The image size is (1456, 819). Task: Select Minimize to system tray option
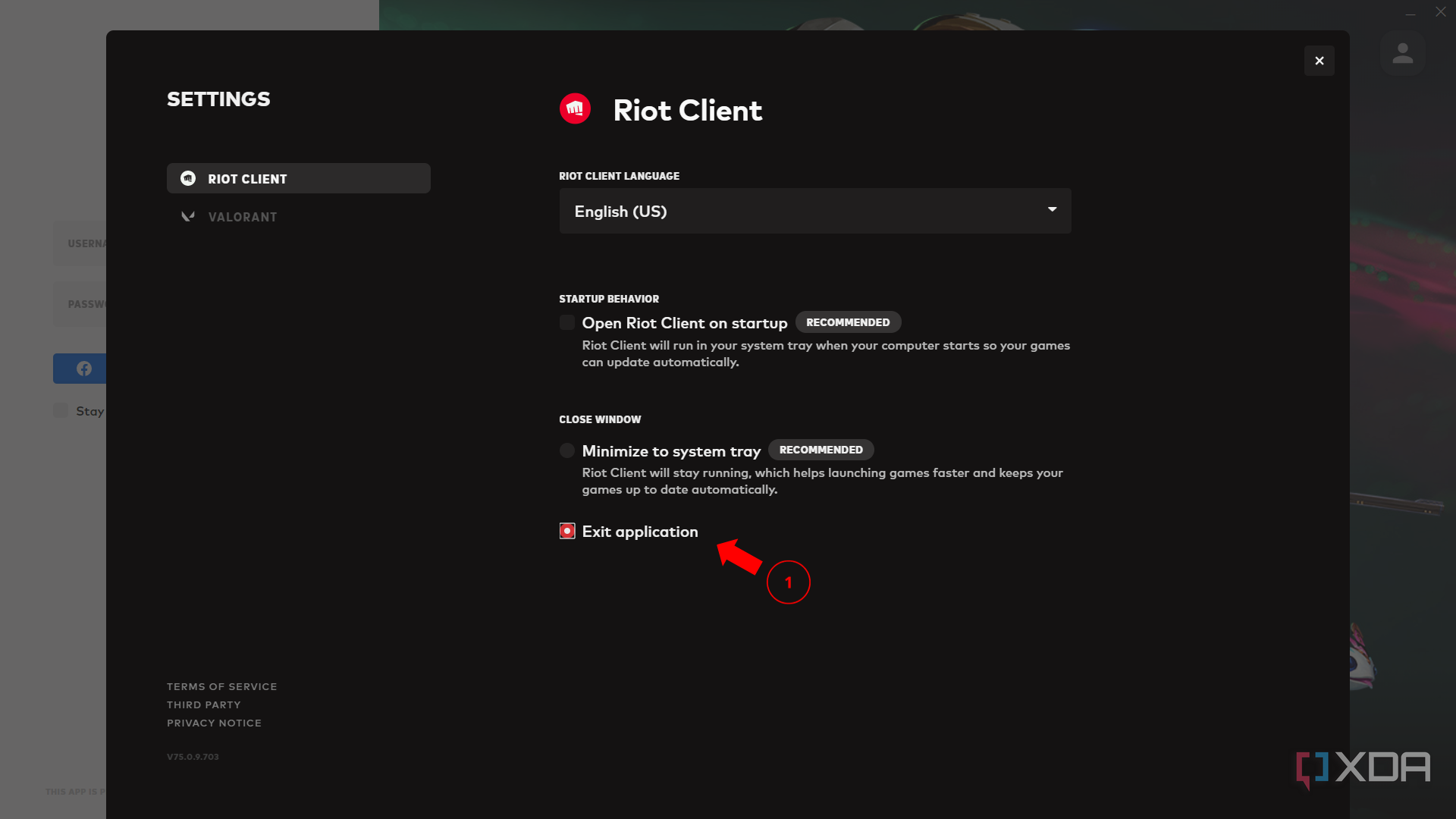pyautogui.click(x=567, y=450)
